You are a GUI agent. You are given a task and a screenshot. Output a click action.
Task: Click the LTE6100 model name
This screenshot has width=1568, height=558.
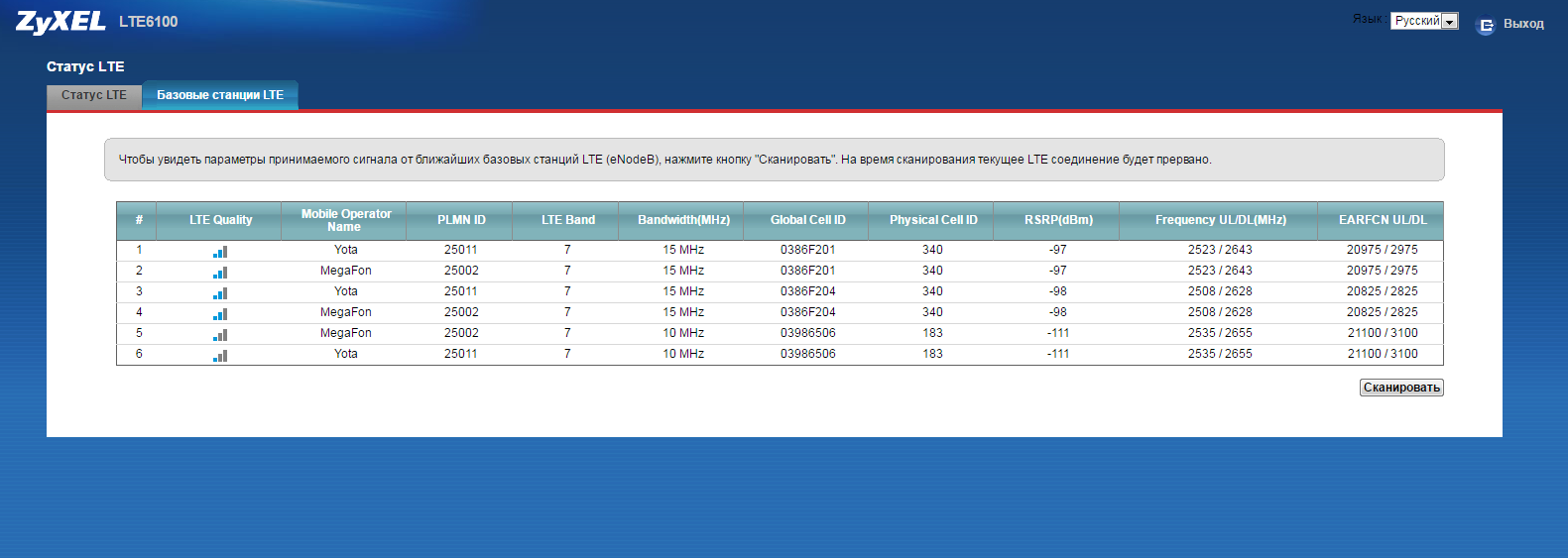(x=148, y=22)
